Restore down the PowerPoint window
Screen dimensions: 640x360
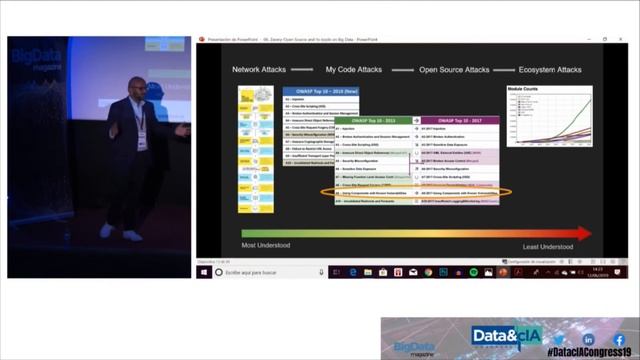pyautogui.click(x=605, y=39)
